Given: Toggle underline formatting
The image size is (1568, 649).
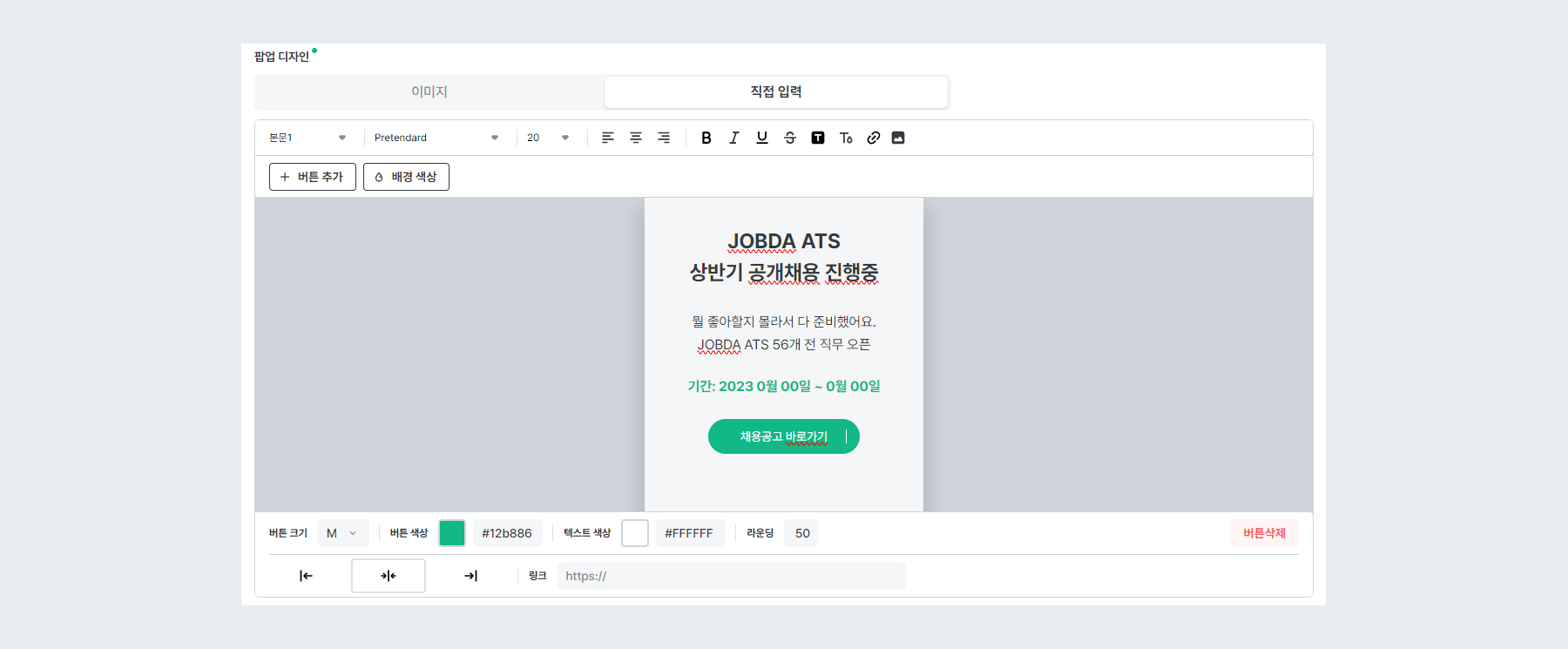Looking at the screenshot, I should (x=762, y=138).
